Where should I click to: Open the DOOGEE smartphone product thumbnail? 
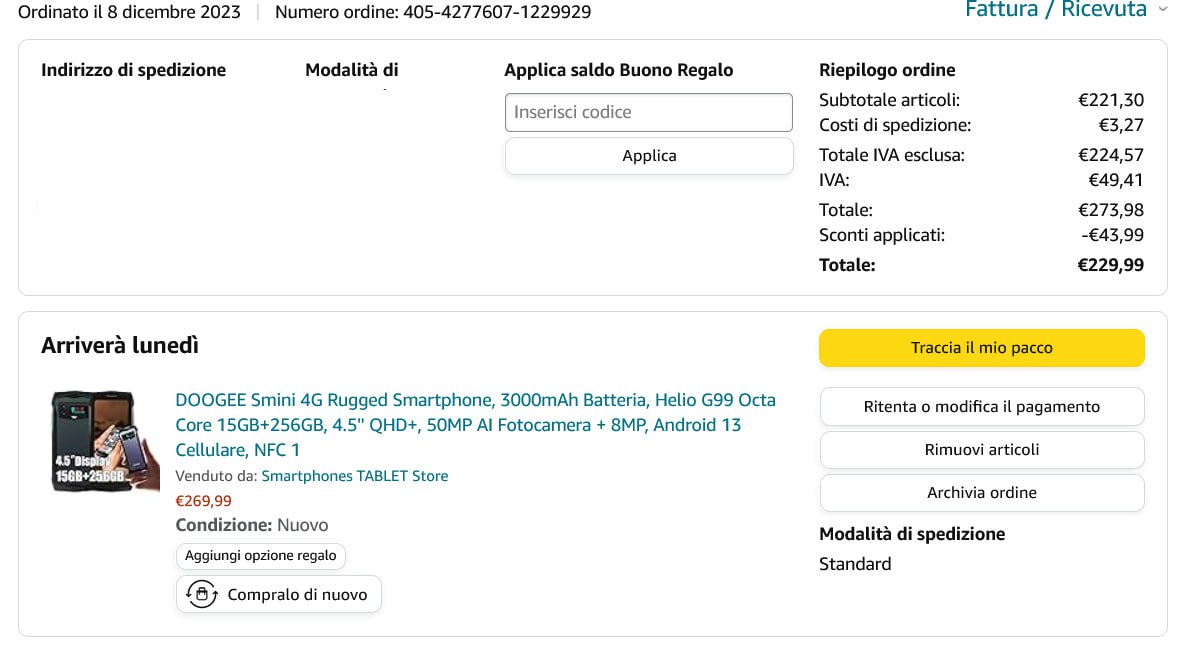[105, 441]
